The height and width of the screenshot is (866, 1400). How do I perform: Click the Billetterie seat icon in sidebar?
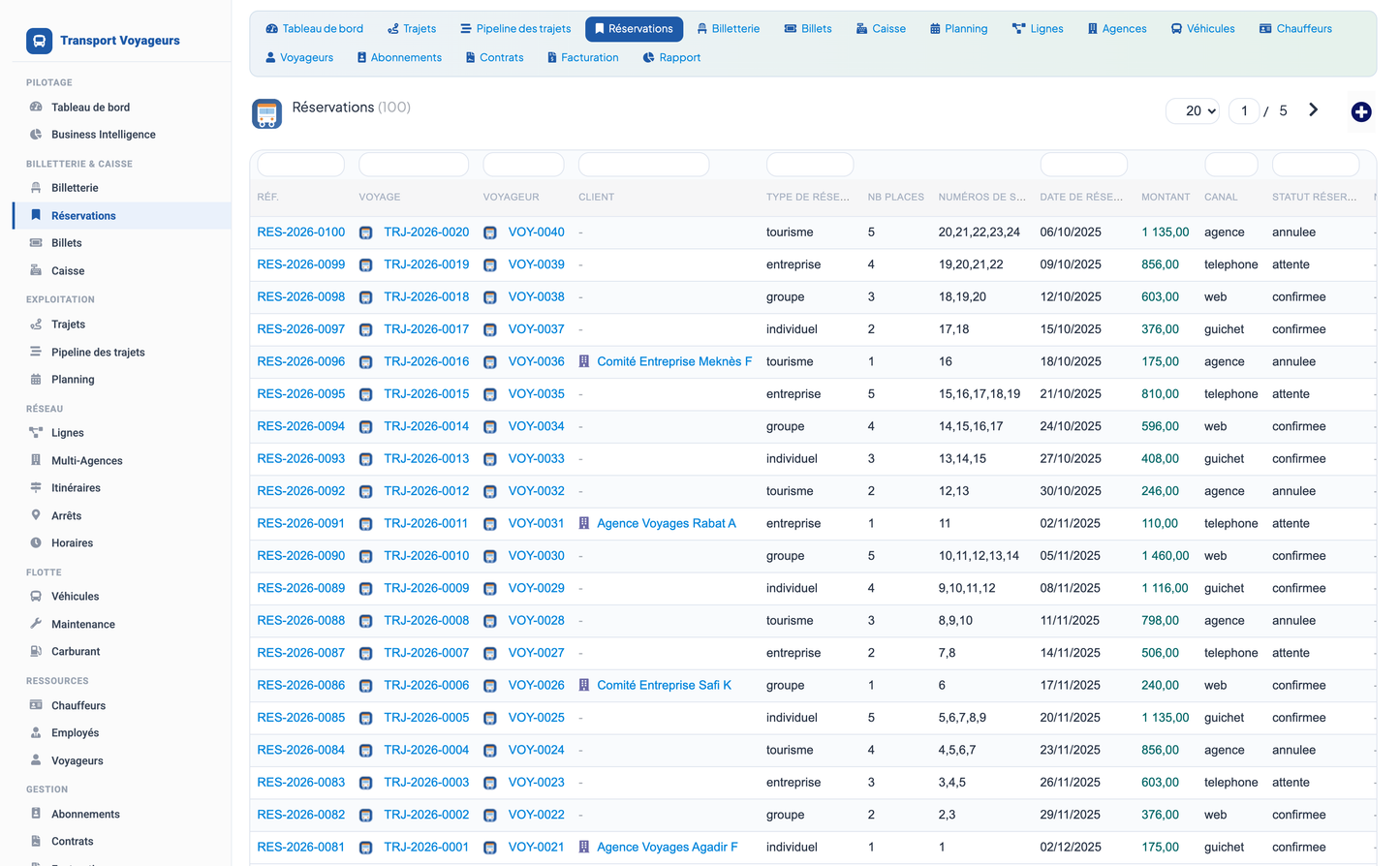pos(36,188)
